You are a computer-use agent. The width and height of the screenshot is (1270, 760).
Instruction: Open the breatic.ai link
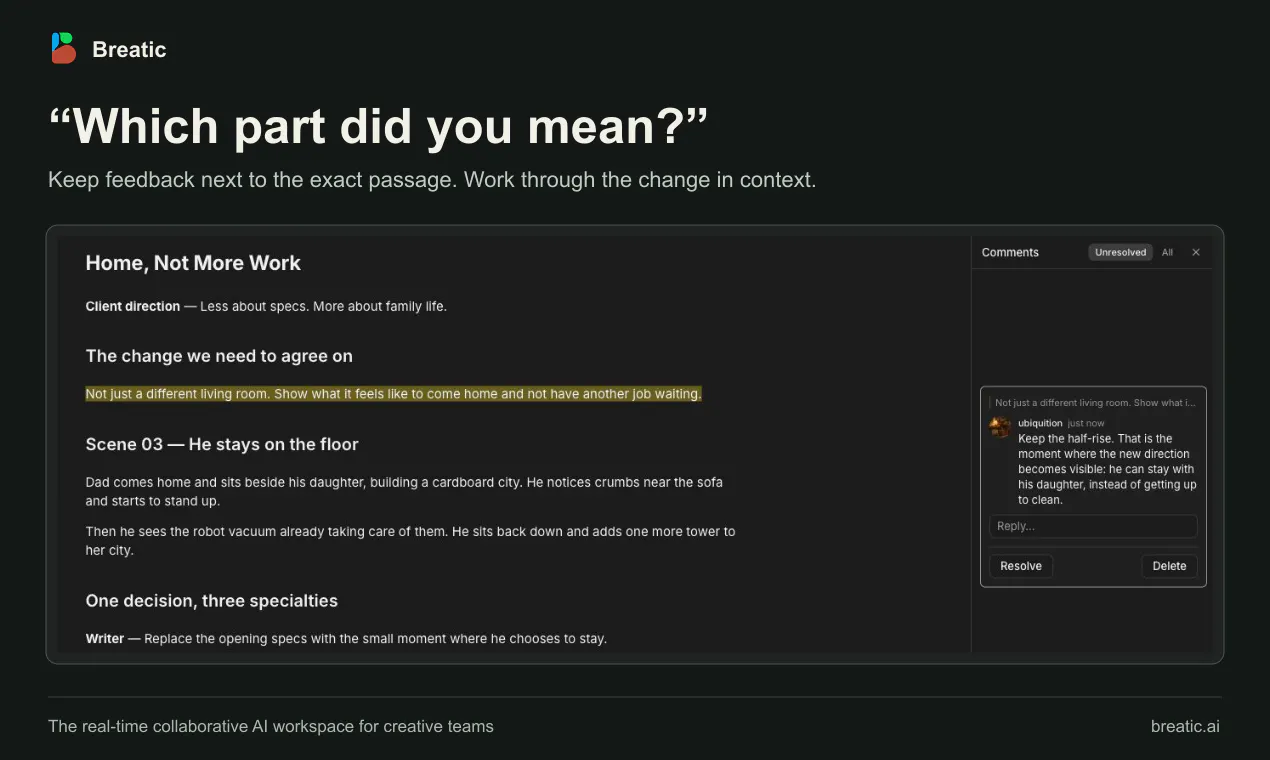(x=1185, y=727)
